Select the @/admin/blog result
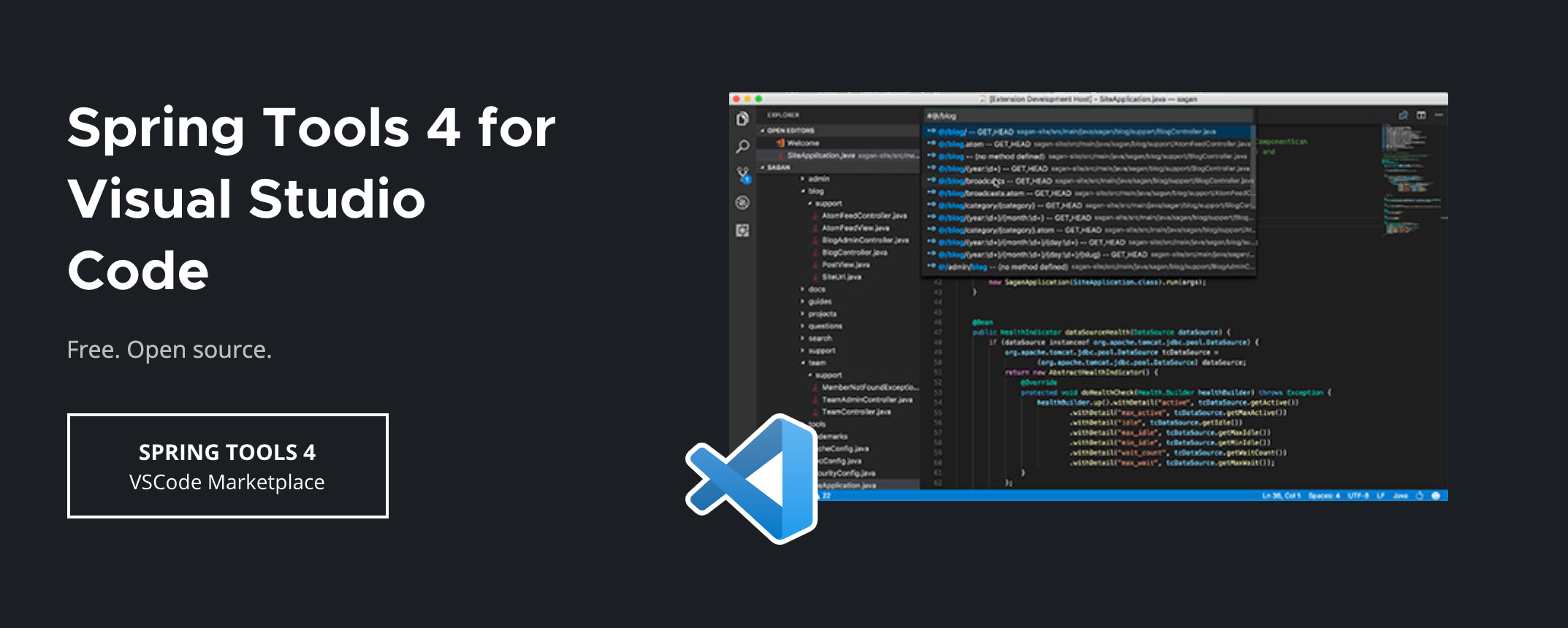 pos(1088,267)
